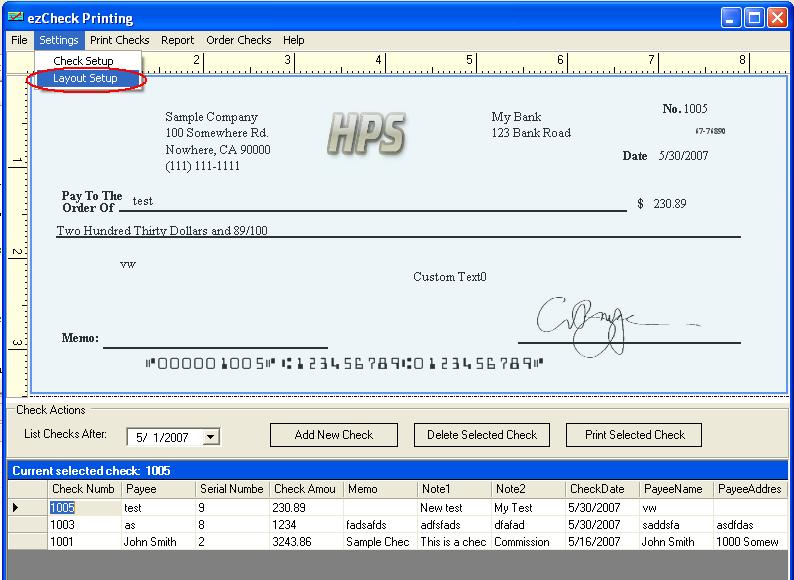This screenshot has width=794, height=580.
Task: Choose Check Setup menu entry
Action: [83, 61]
